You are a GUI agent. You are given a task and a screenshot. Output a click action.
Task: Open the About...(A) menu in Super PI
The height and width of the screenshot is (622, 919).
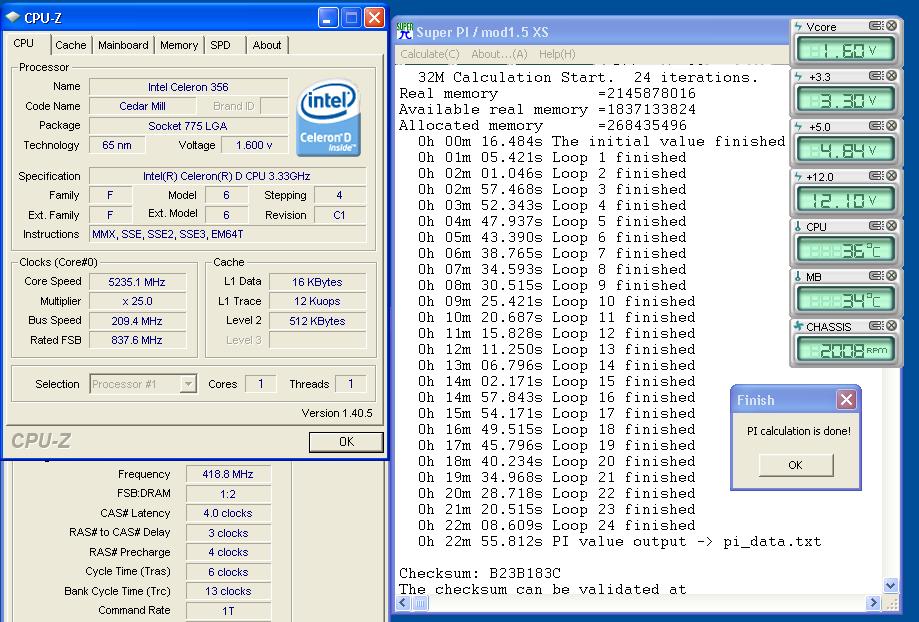[x=499, y=54]
